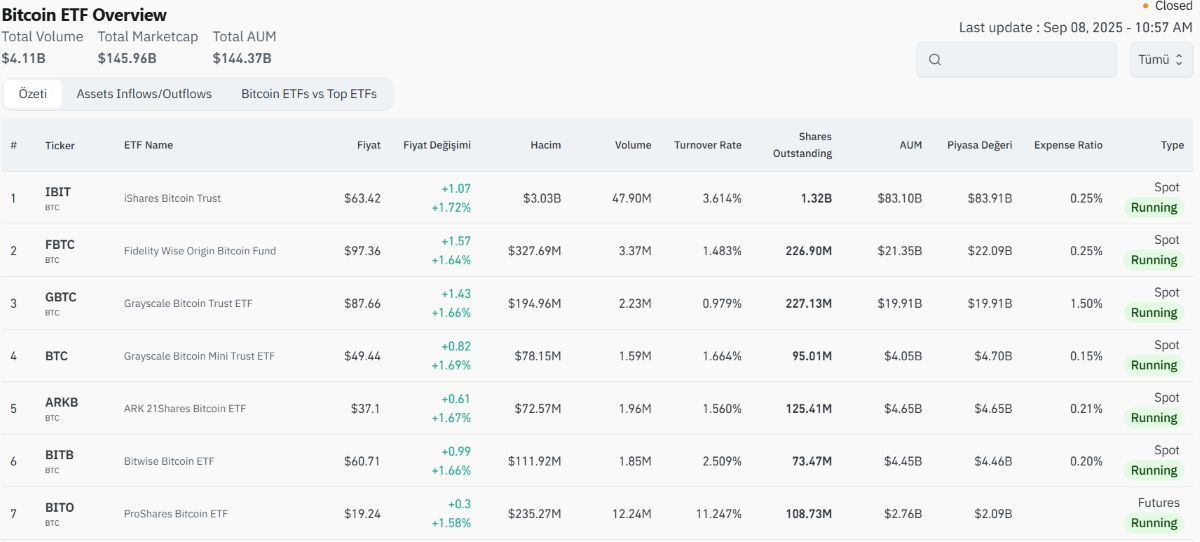
Task: Sort by Piyasa Değeri column header
Action: [980, 145]
